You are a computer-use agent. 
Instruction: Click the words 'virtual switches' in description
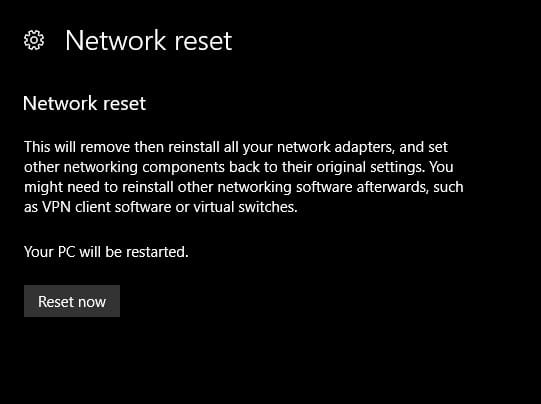245,207
